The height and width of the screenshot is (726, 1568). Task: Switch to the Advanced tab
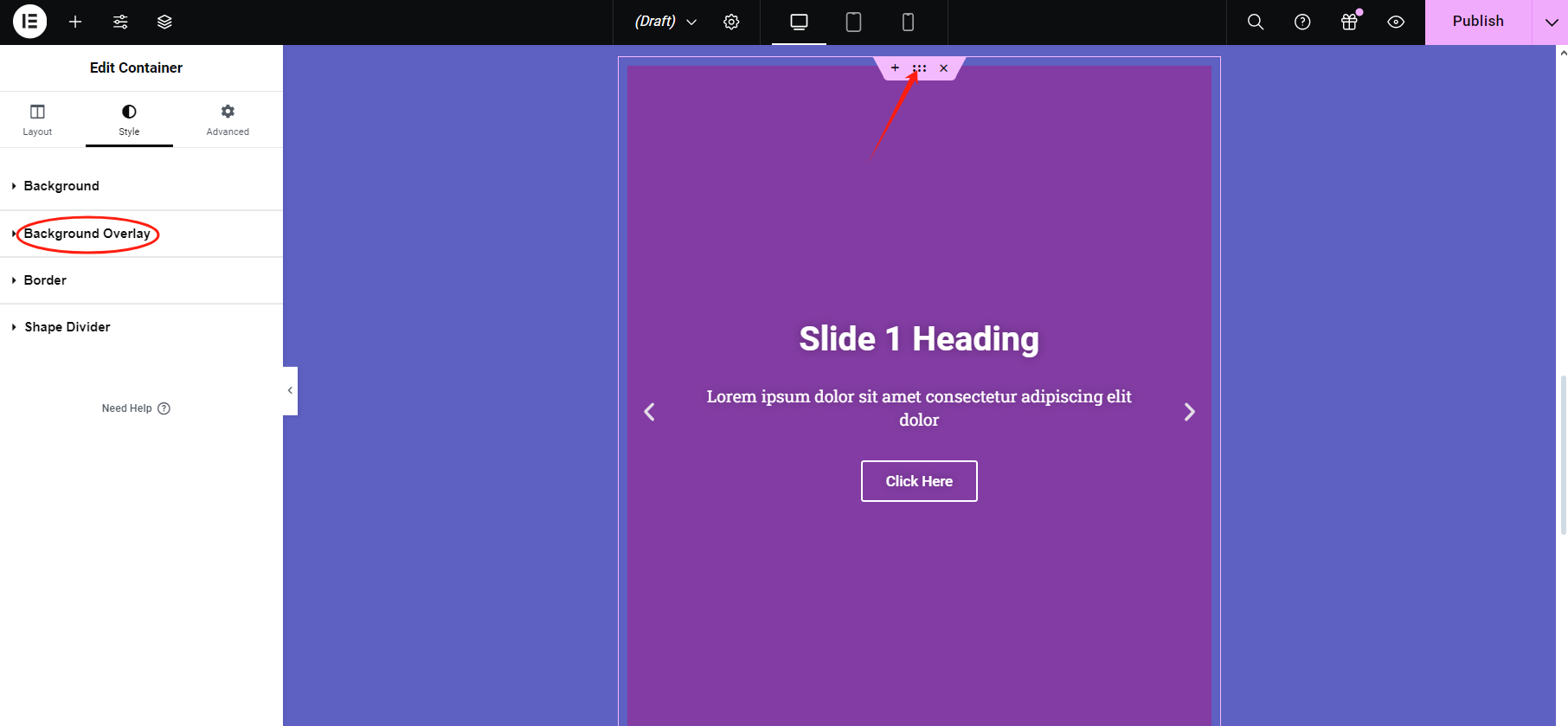228,119
